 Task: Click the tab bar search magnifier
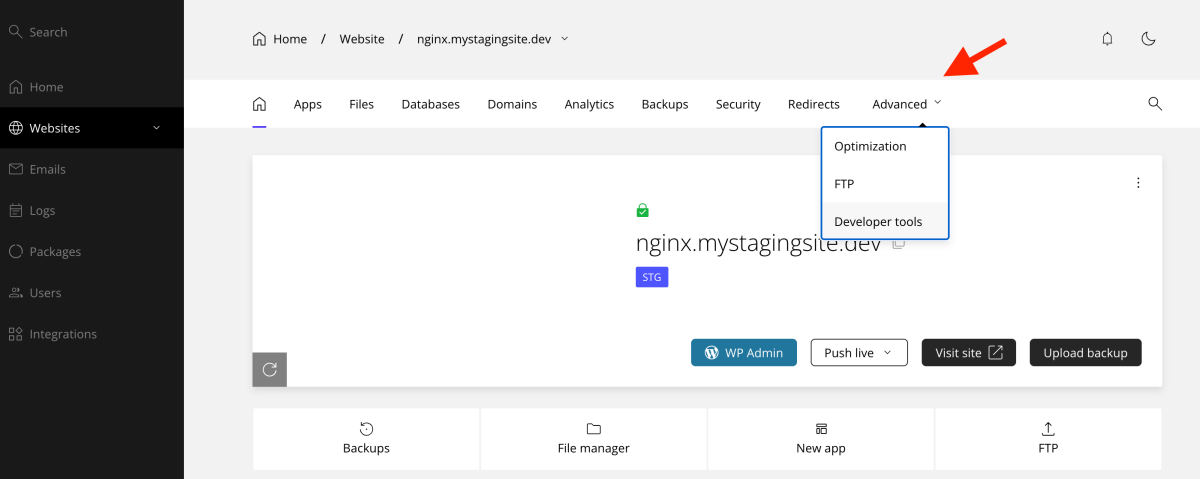point(1155,104)
